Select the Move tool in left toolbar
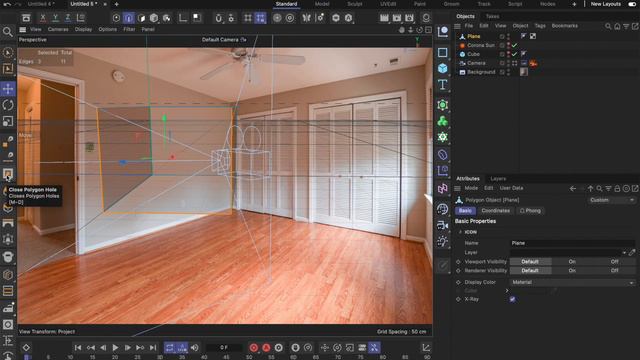This screenshot has width=640, height=360. [8, 88]
